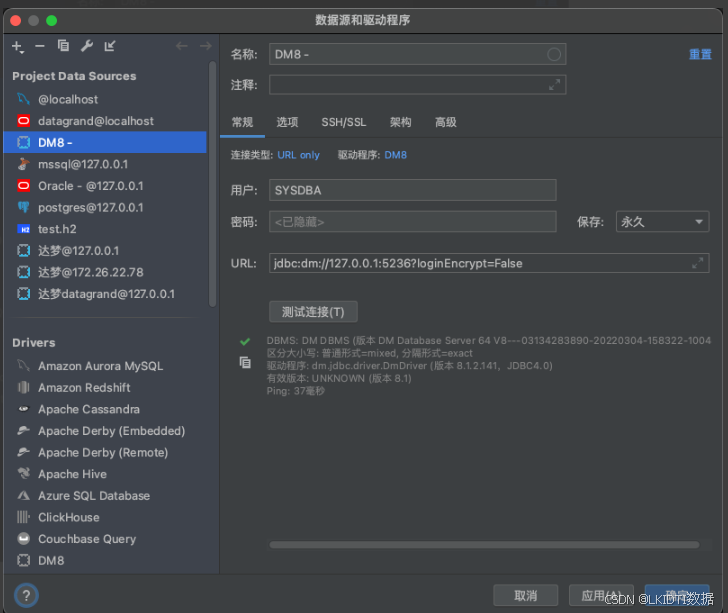Select the 达梦@172.26.22.78 data source
The height and width of the screenshot is (613, 728).
(105, 272)
